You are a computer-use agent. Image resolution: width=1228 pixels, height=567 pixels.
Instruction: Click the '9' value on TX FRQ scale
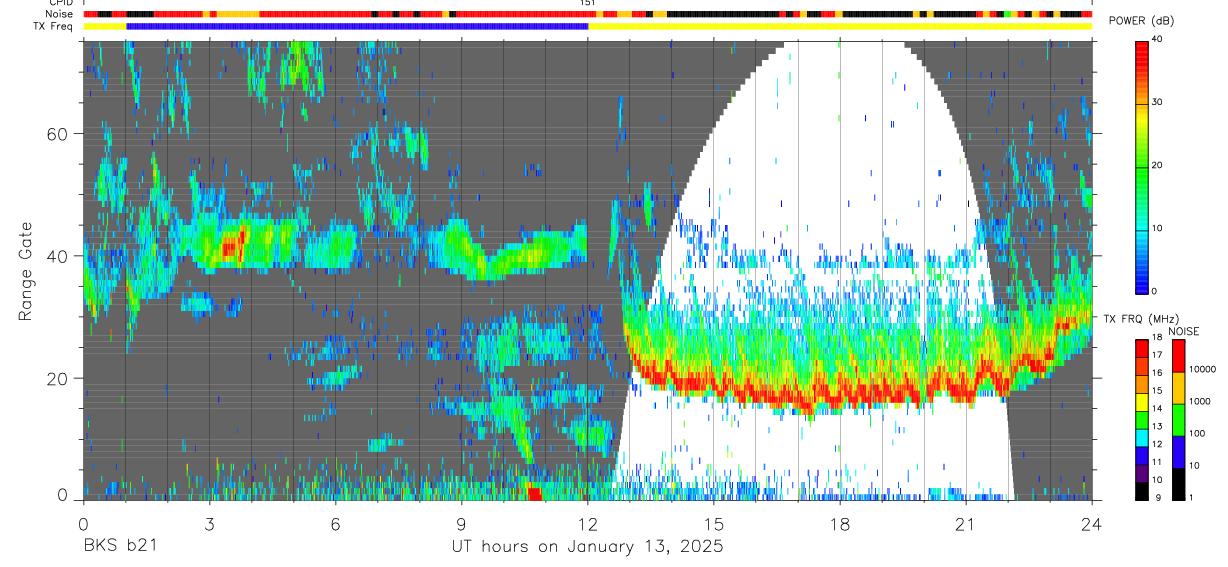point(1157,498)
